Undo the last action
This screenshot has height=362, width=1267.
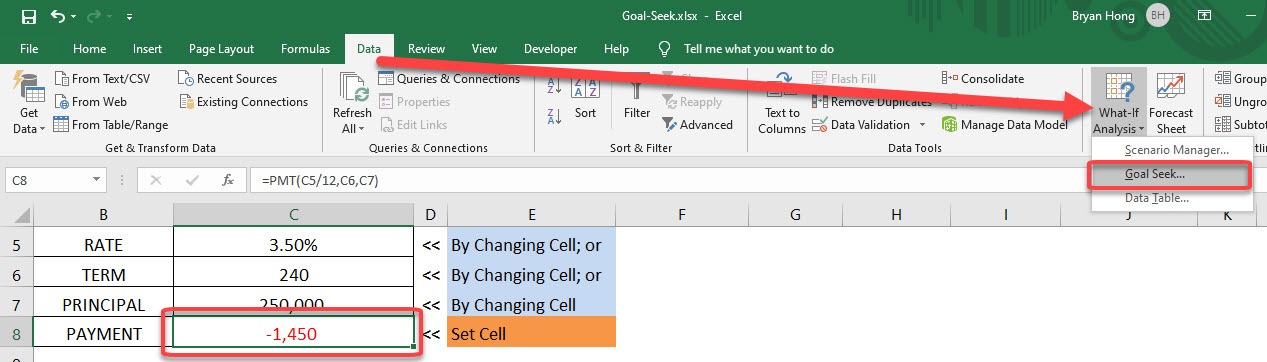click(57, 17)
